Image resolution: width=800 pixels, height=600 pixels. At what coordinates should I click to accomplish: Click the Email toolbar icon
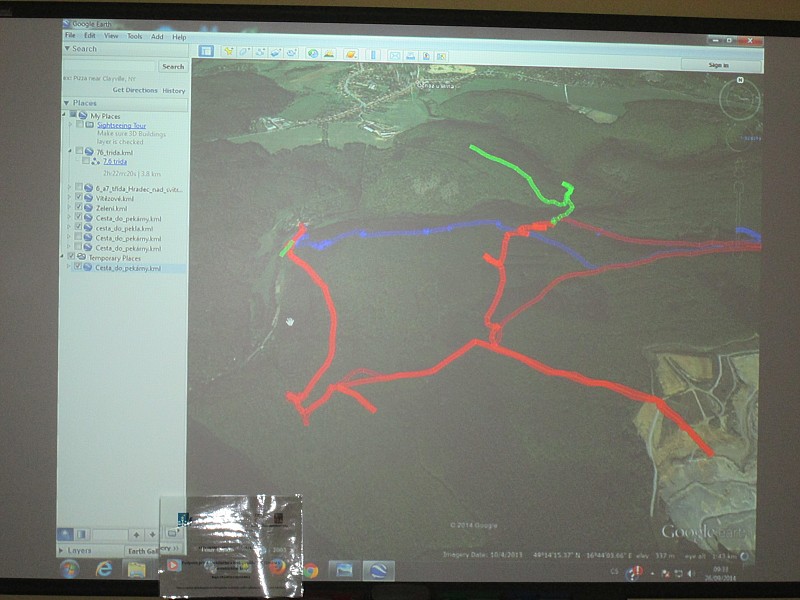[x=395, y=55]
